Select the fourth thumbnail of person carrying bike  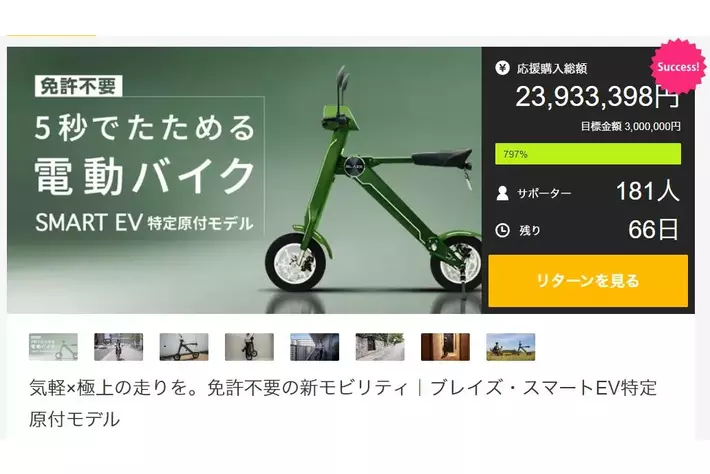(249, 347)
